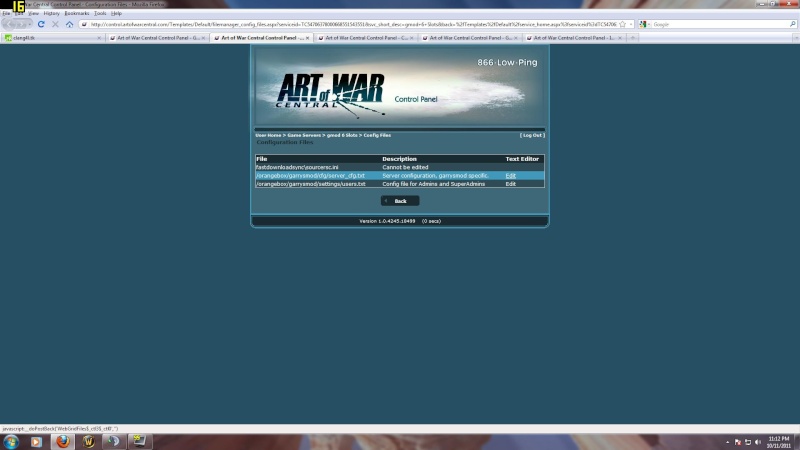Click the Firefox taskbar icon
This screenshot has width=800, height=450.
click(62, 442)
